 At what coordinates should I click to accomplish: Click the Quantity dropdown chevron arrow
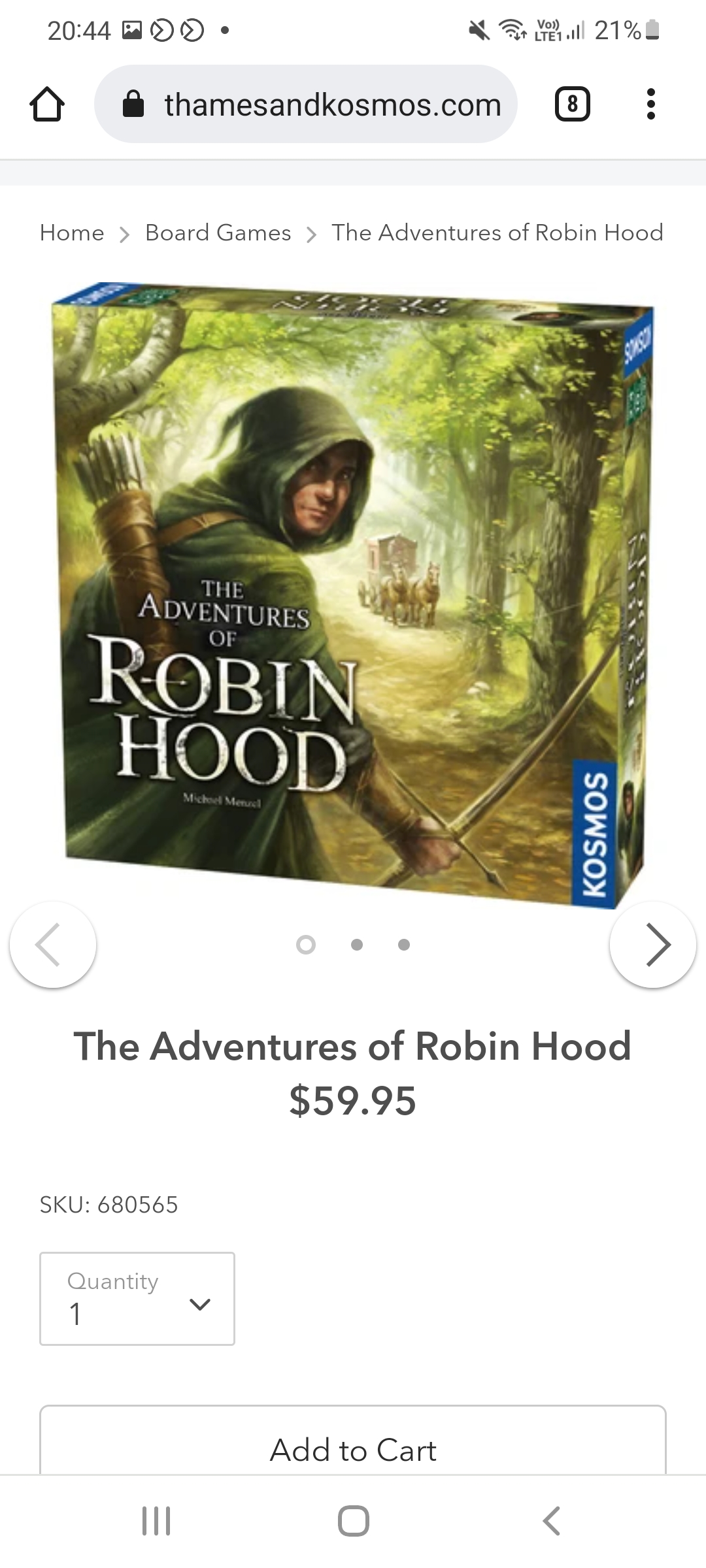(x=199, y=1305)
